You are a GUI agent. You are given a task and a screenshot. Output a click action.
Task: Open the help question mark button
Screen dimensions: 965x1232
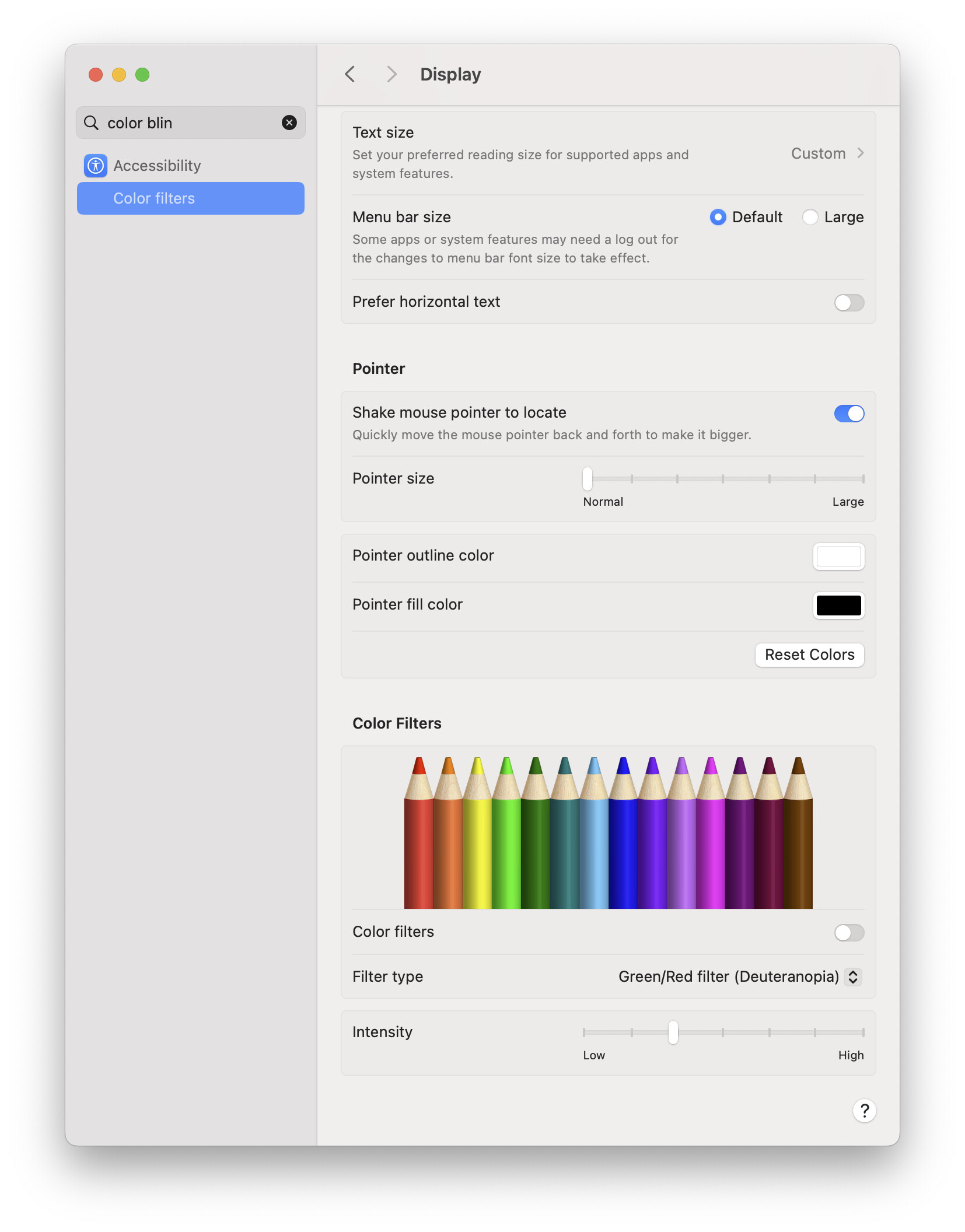click(864, 1111)
